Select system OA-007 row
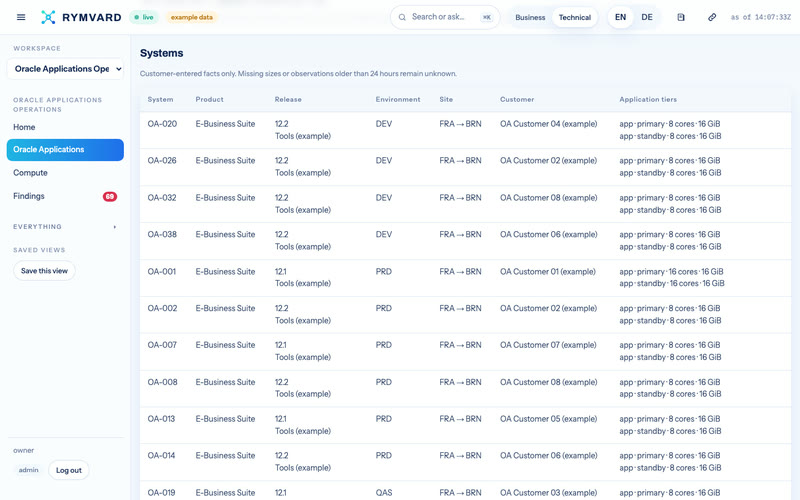 (465, 352)
